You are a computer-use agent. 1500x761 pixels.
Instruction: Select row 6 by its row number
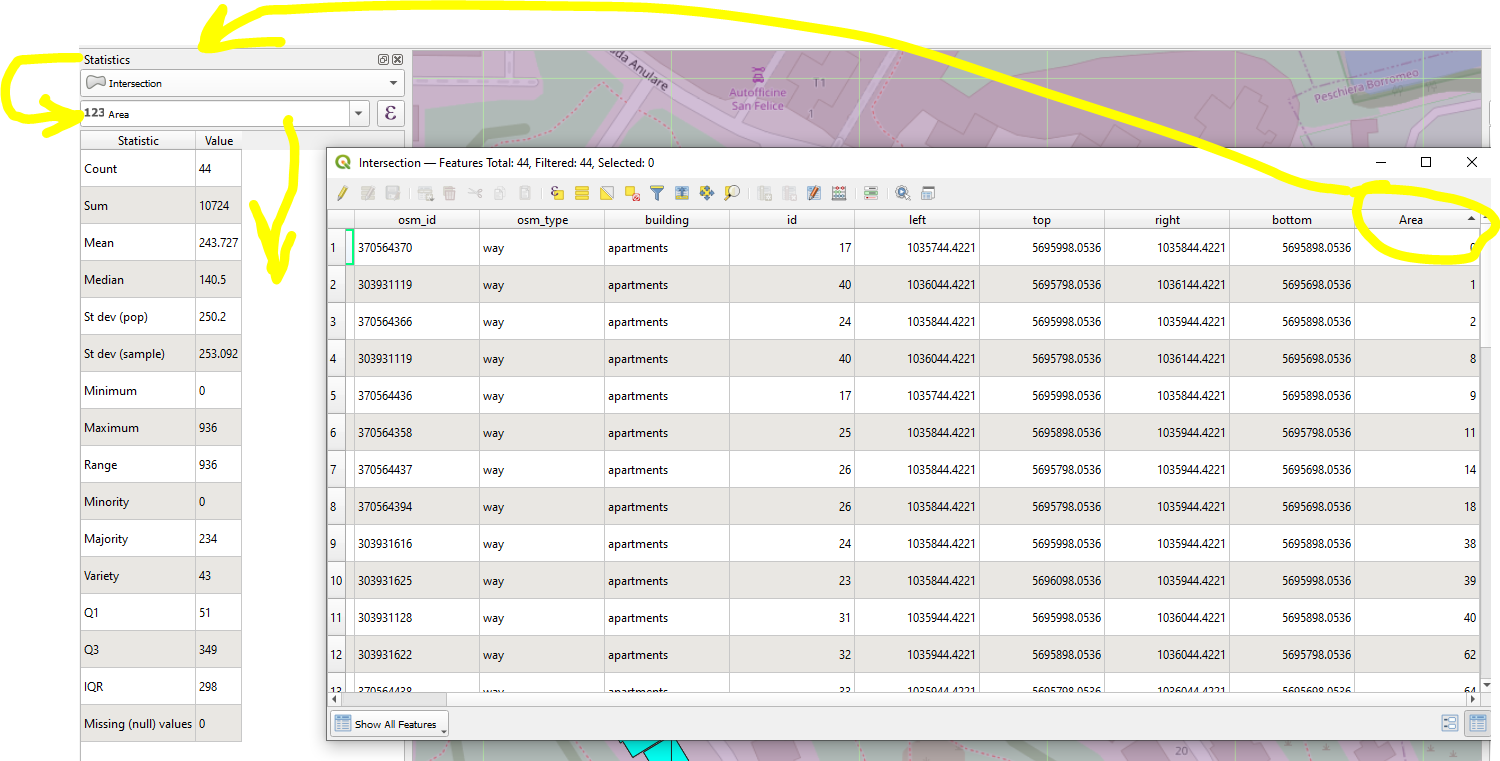coord(334,433)
